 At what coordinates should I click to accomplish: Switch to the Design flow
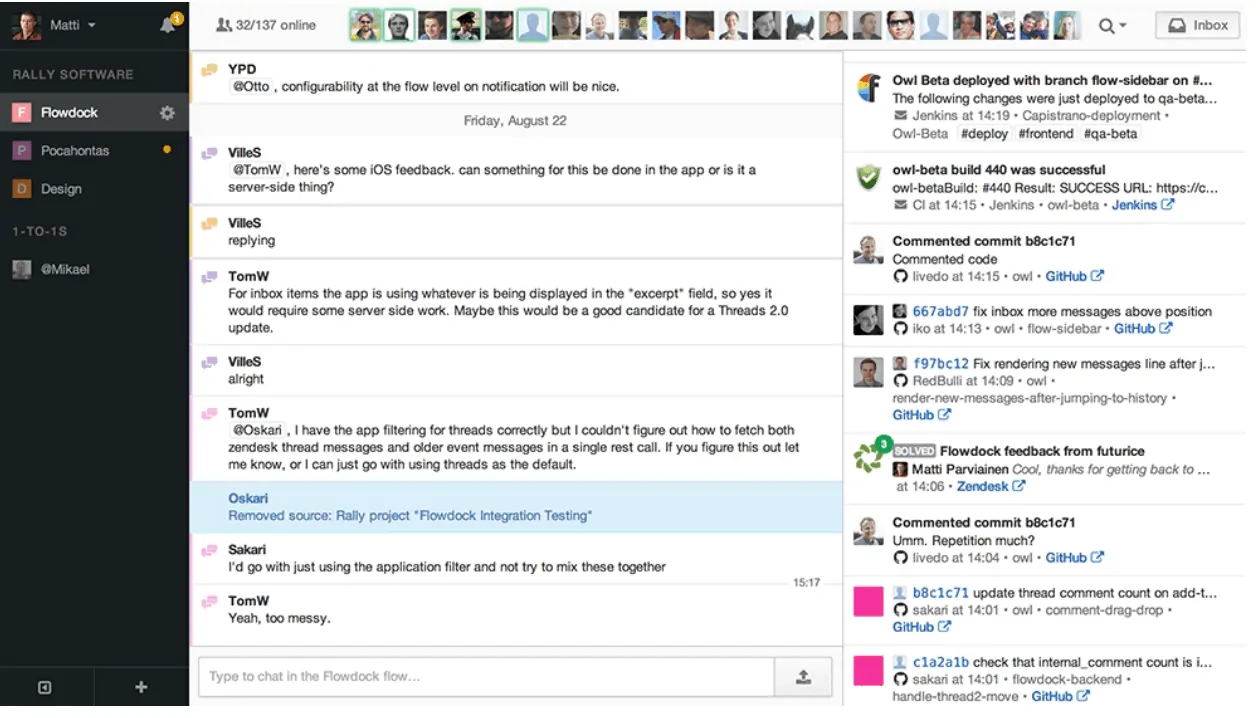click(x=61, y=189)
